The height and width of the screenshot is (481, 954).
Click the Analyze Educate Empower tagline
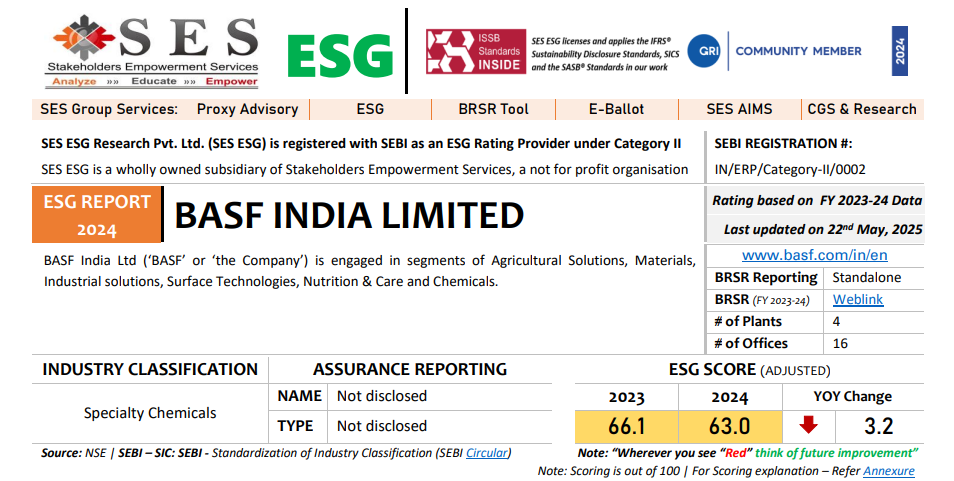click(x=155, y=81)
